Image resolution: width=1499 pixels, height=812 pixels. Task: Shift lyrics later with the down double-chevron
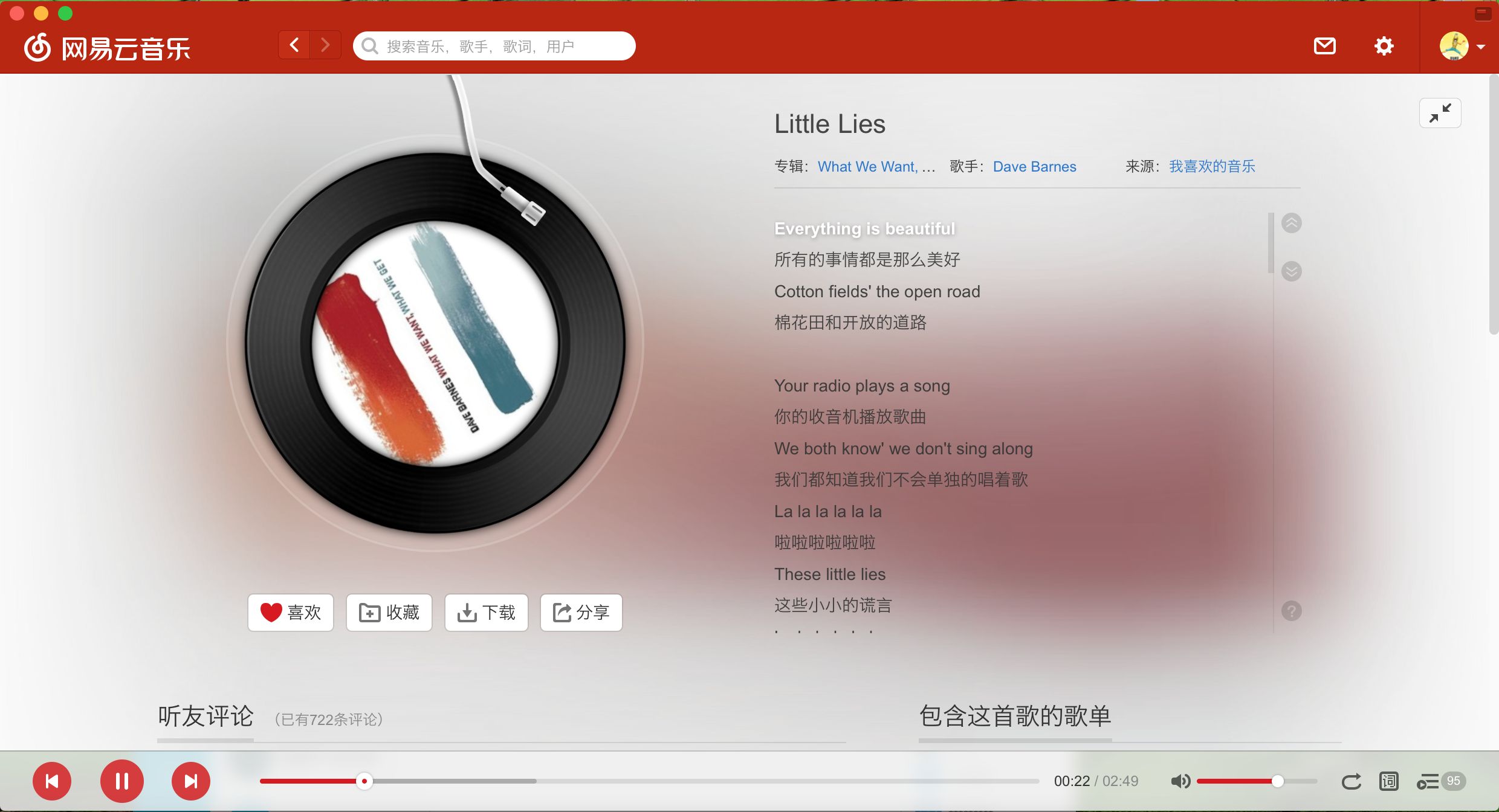[1292, 271]
